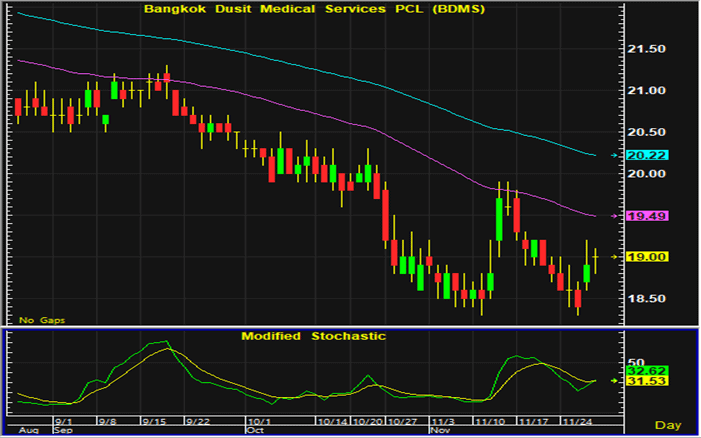Click the No Gaps label
The image size is (701, 438).
click(x=38, y=319)
